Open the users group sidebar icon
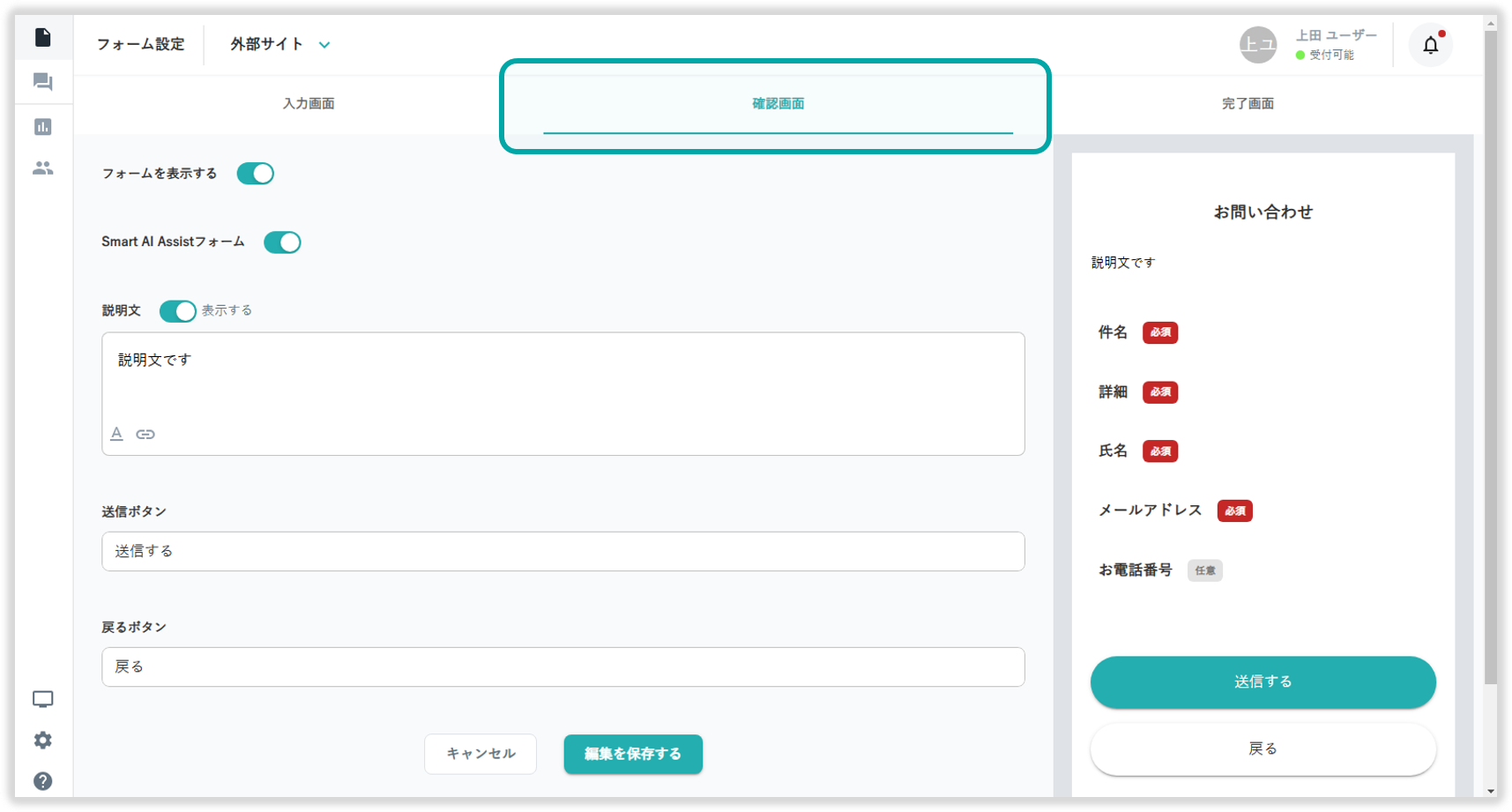Viewport: 1512px width, 812px height. [42, 168]
